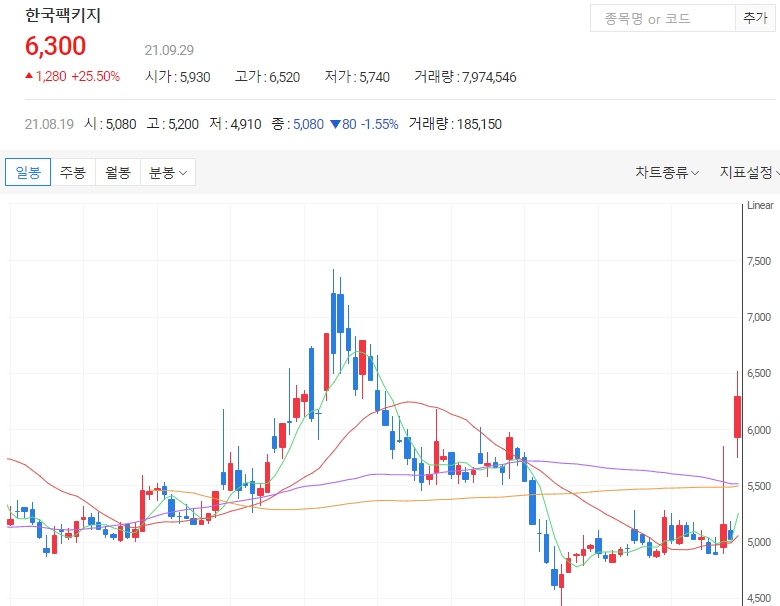Image resolution: width=780 pixels, height=606 pixels.
Task: Click the 거래량 7,974,546 value
Action: coord(465,77)
